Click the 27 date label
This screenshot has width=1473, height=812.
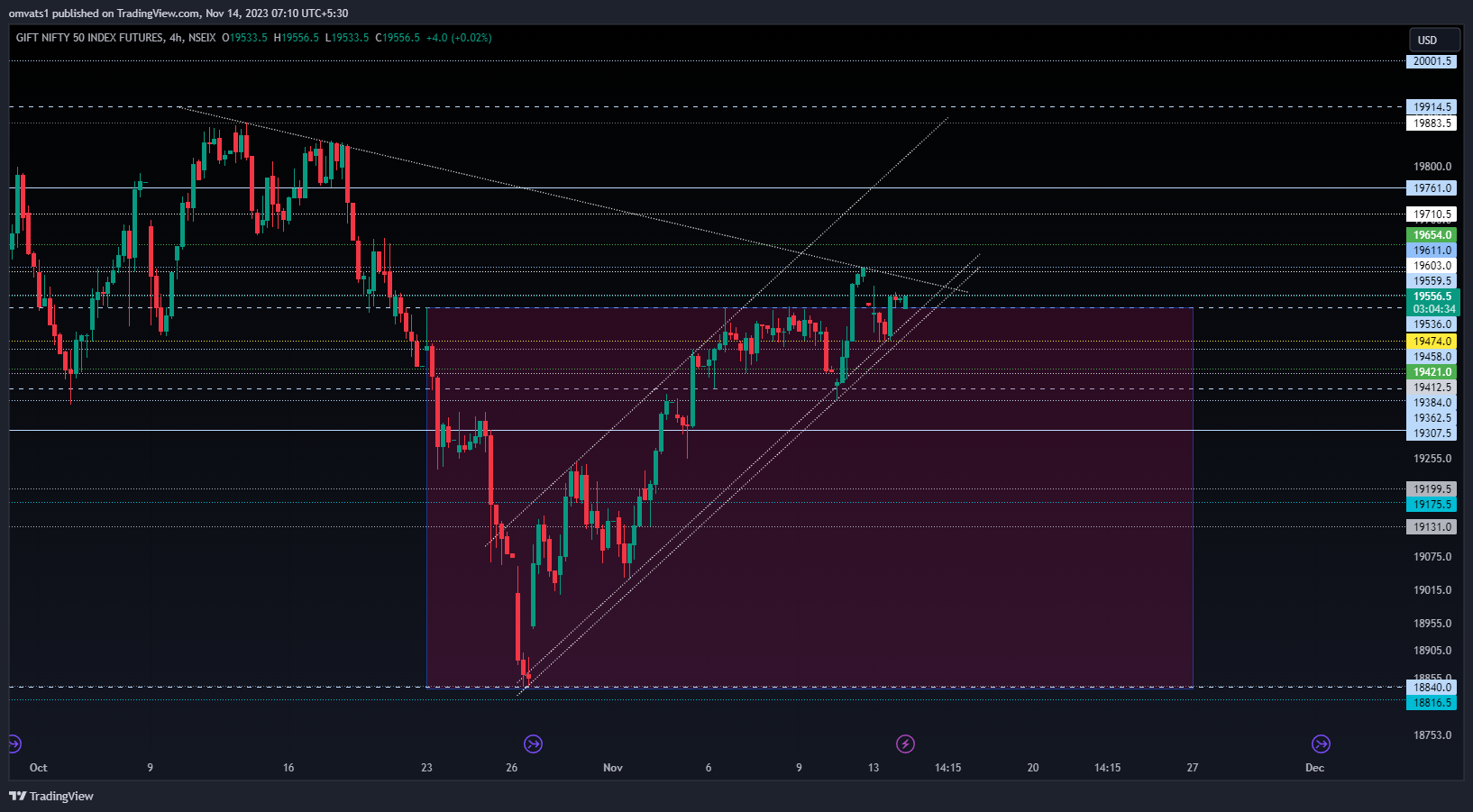[1193, 768]
